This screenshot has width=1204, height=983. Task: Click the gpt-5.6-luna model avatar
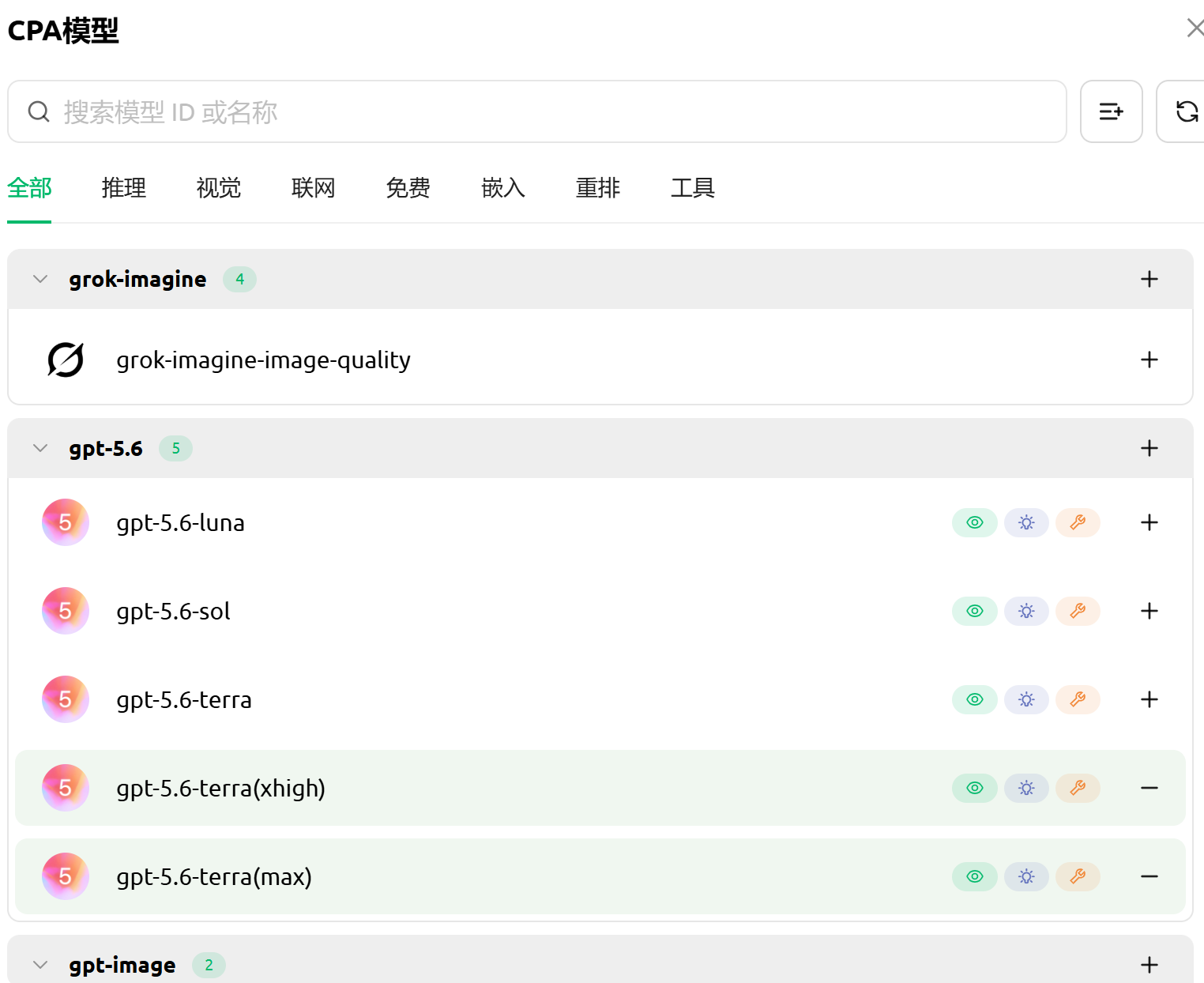click(x=66, y=522)
